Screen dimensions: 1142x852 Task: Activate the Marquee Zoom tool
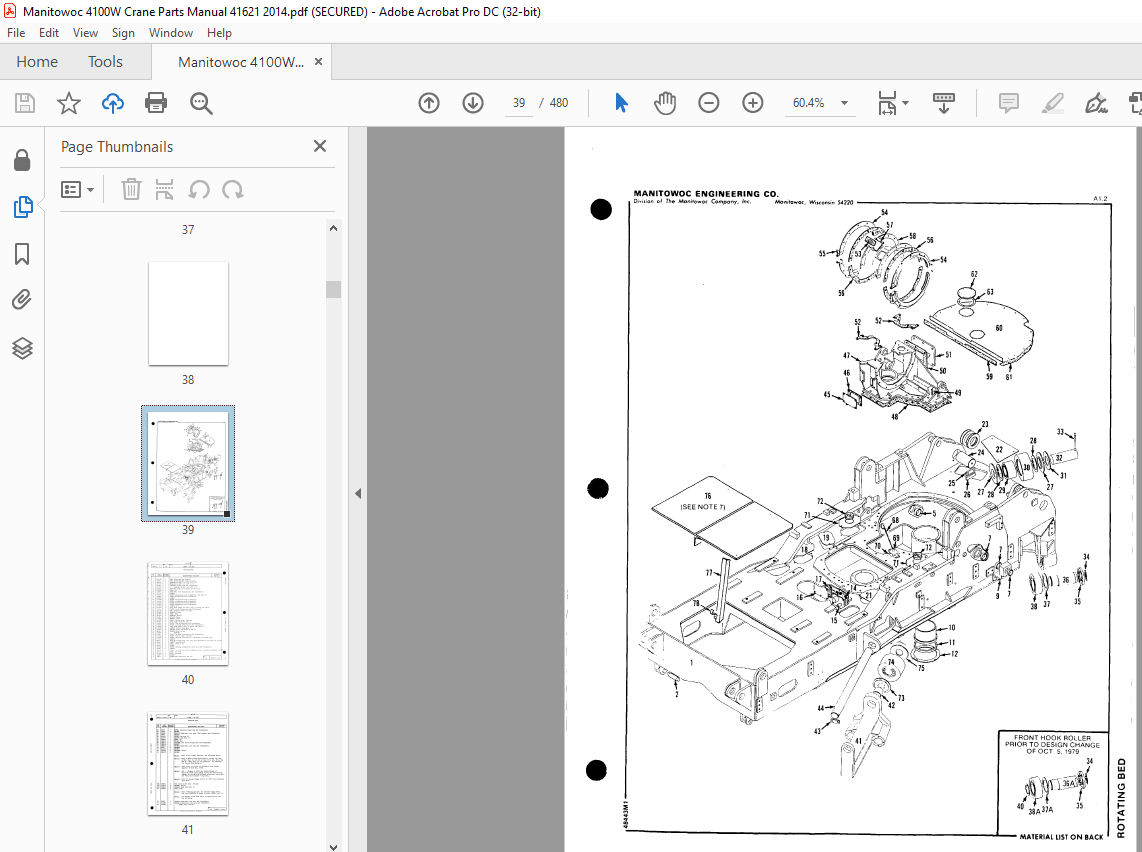coord(201,102)
